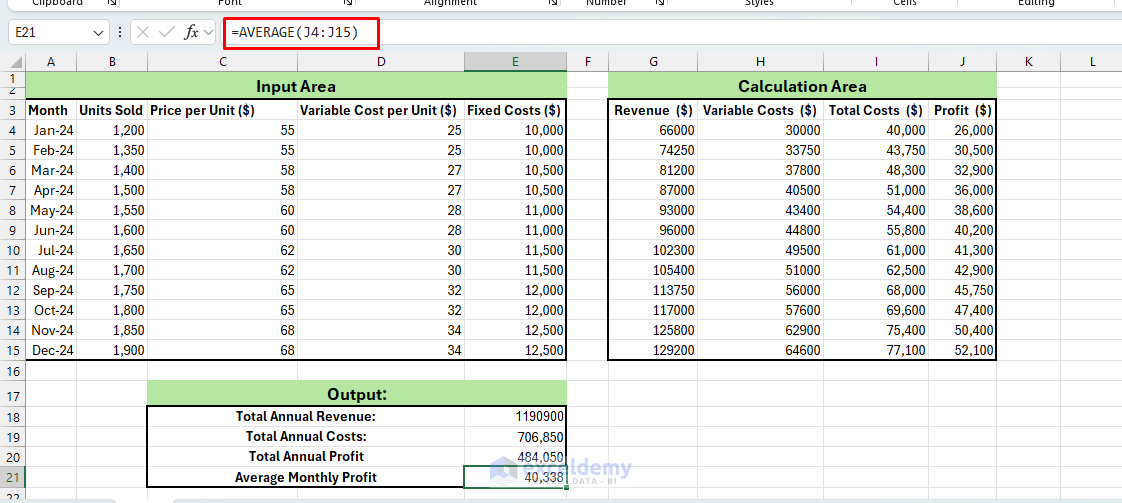Select the price cell in Mar-24 row
Image resolution: width=1122 pixels, height=503 pixels.
(223, 170)
